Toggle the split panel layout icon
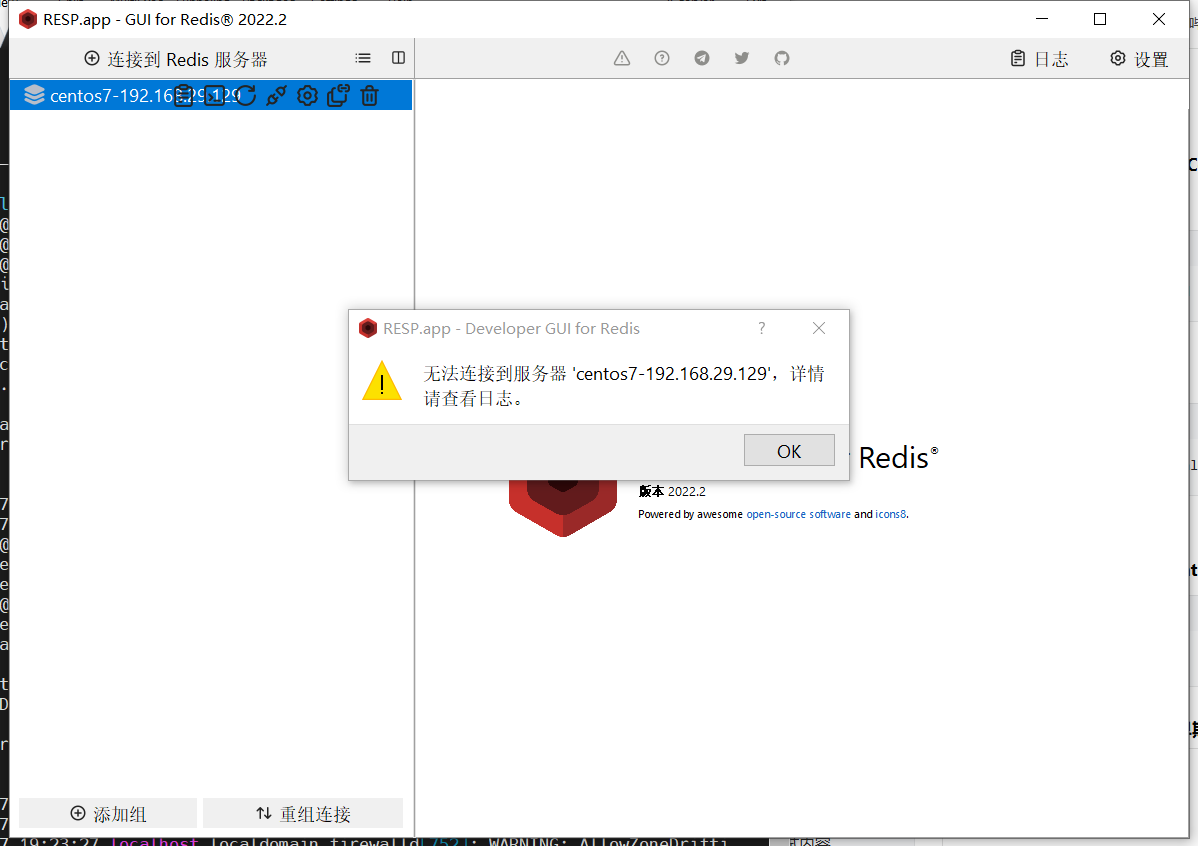 (x=398, y=58)
